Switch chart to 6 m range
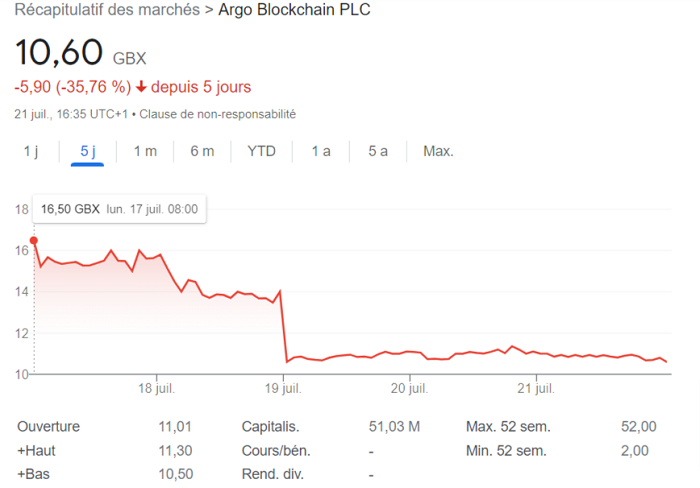 click(202, 151)
